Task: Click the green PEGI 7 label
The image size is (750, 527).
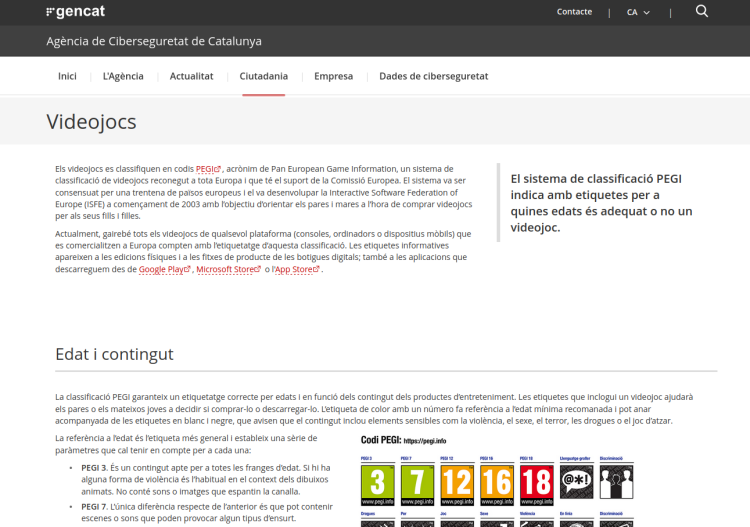Action: (417, 485)
